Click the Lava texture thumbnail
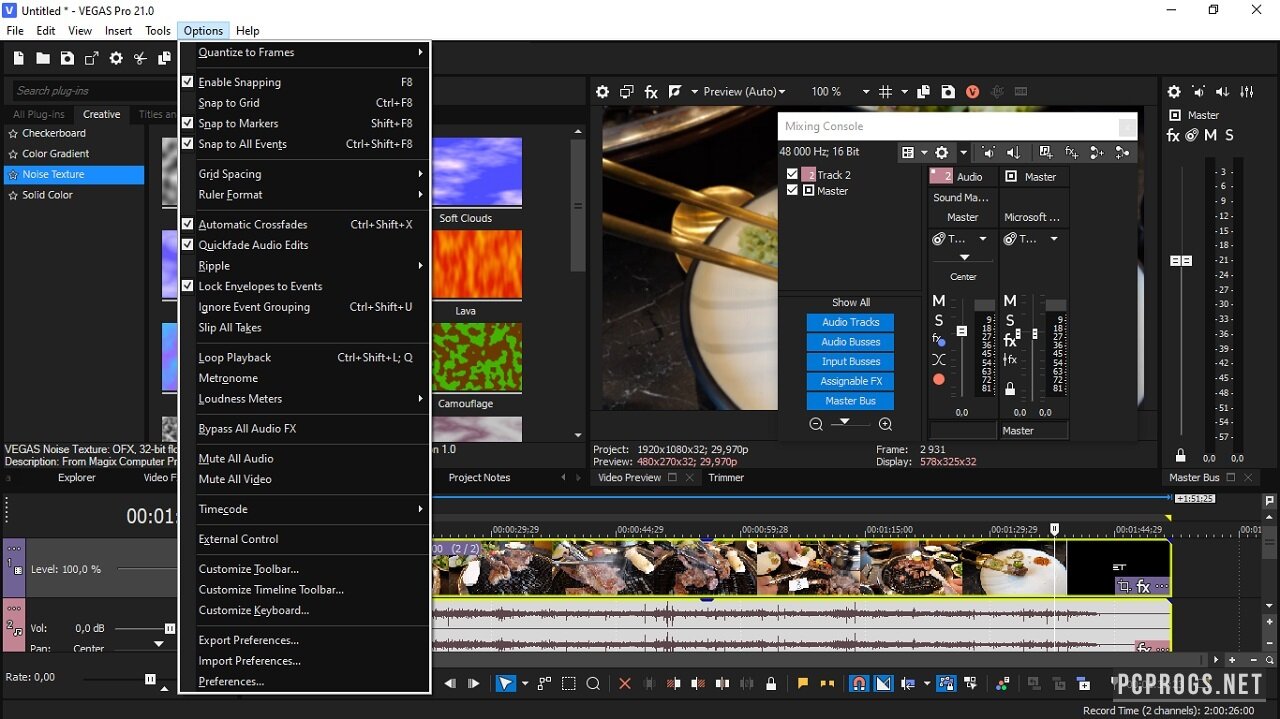 click(x=478, y=265)
